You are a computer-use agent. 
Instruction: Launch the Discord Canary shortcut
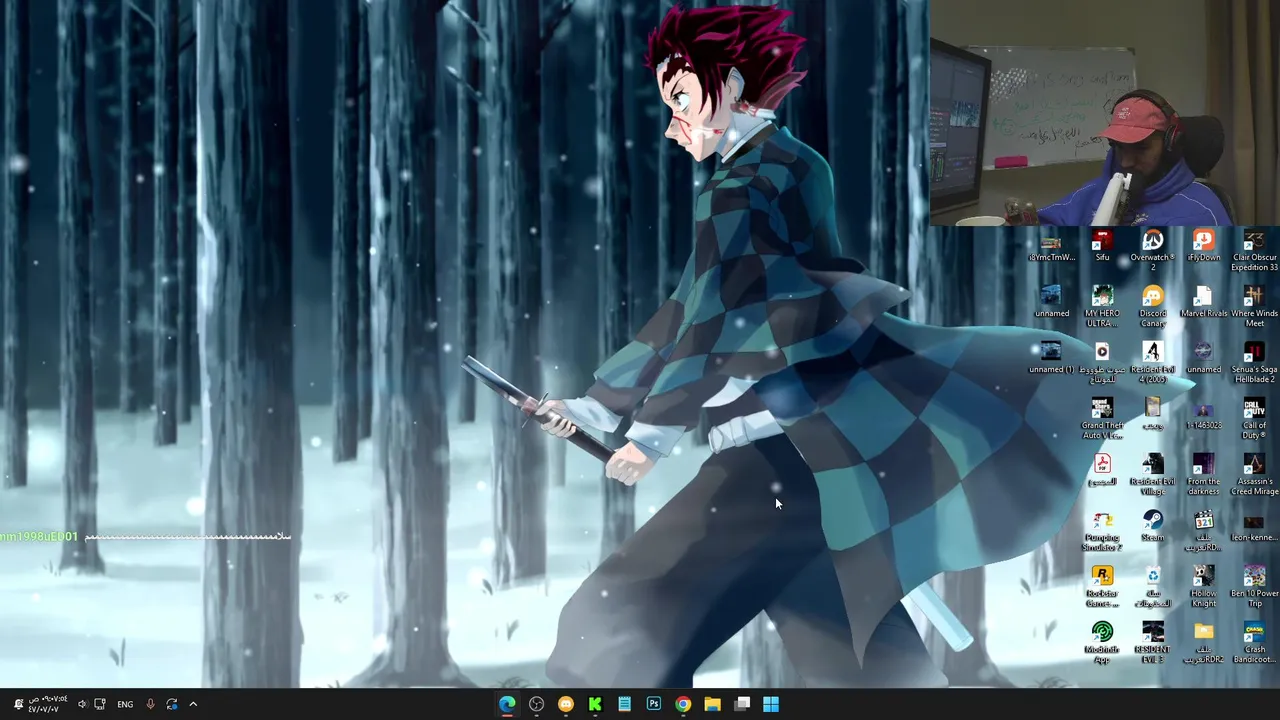pyautogui.click(x=1153, y=306)
